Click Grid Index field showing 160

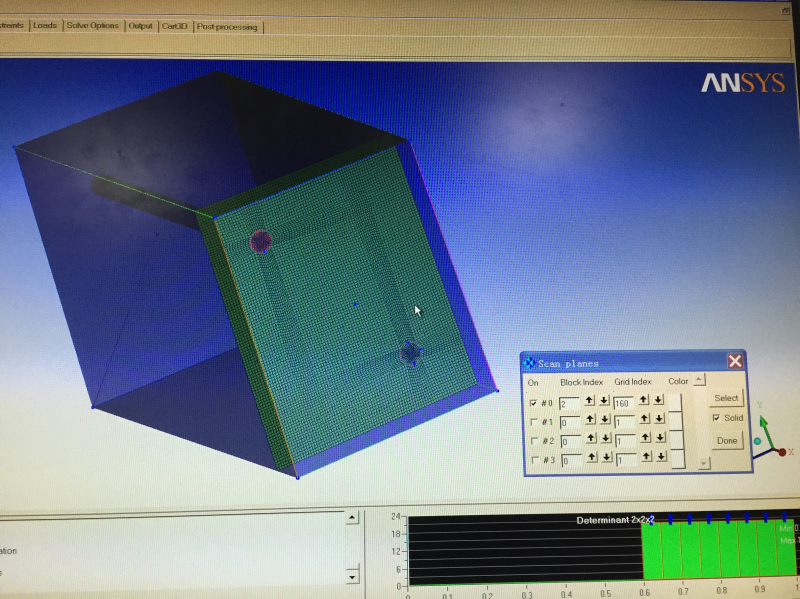[623, 403]
